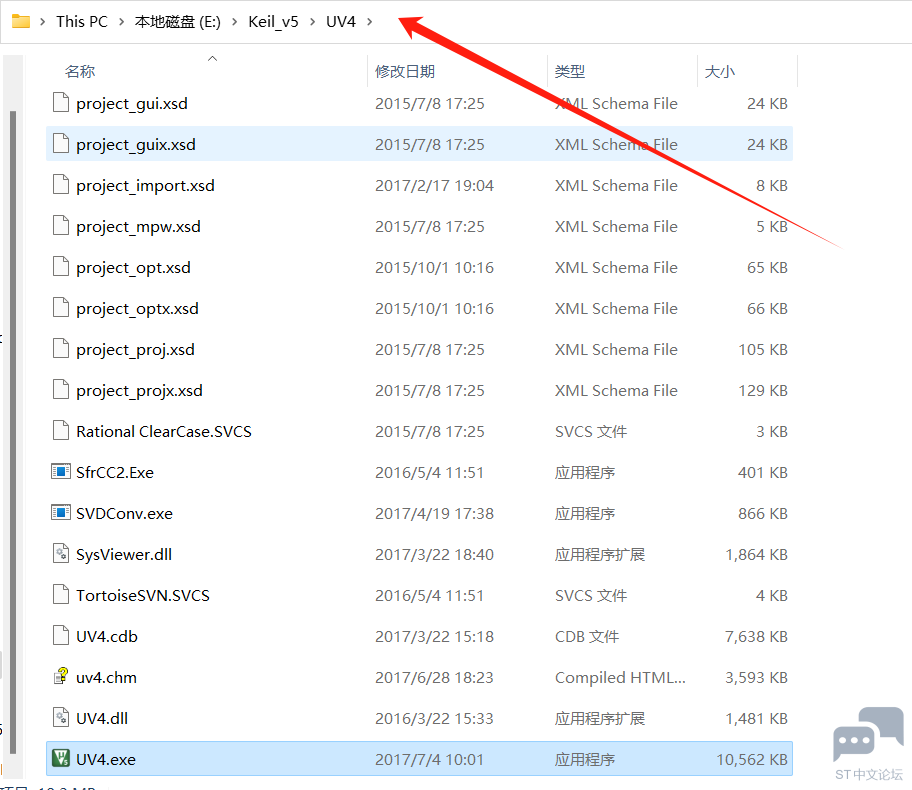Select file name UV4.exe

[106, 760]
